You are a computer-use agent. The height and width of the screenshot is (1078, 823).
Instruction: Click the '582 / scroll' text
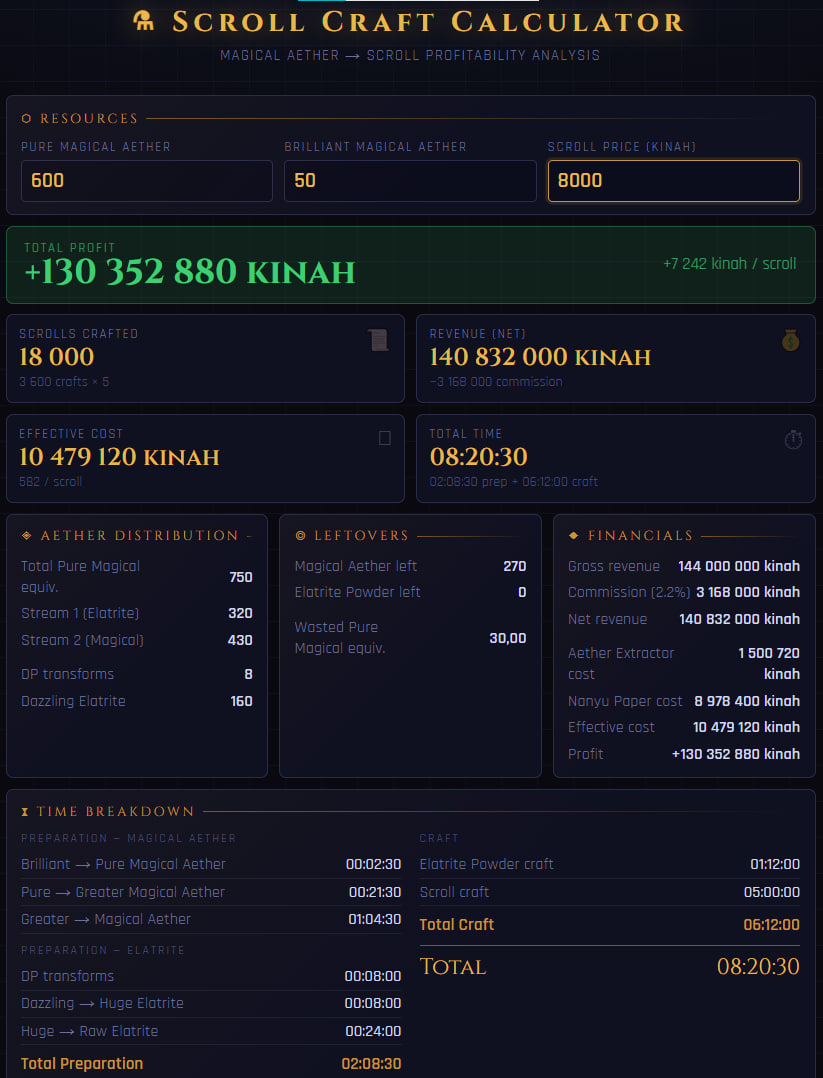[x=51, y=481]
